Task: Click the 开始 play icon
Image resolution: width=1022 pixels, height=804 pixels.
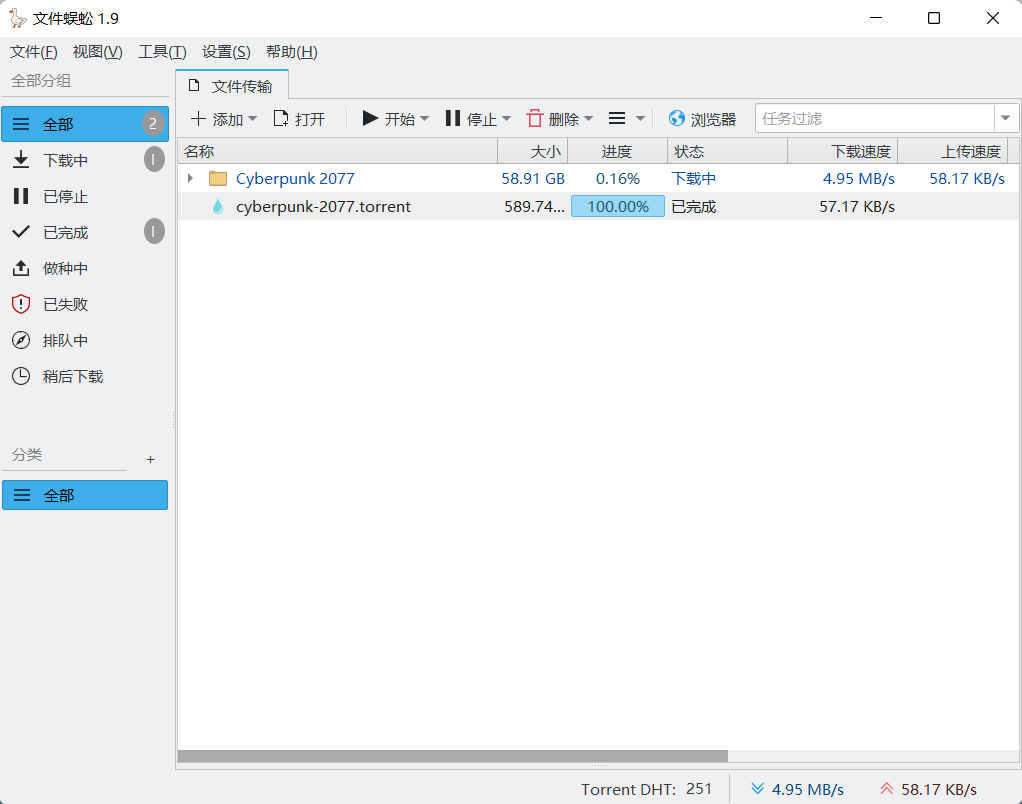Action: tap(370, 118)
